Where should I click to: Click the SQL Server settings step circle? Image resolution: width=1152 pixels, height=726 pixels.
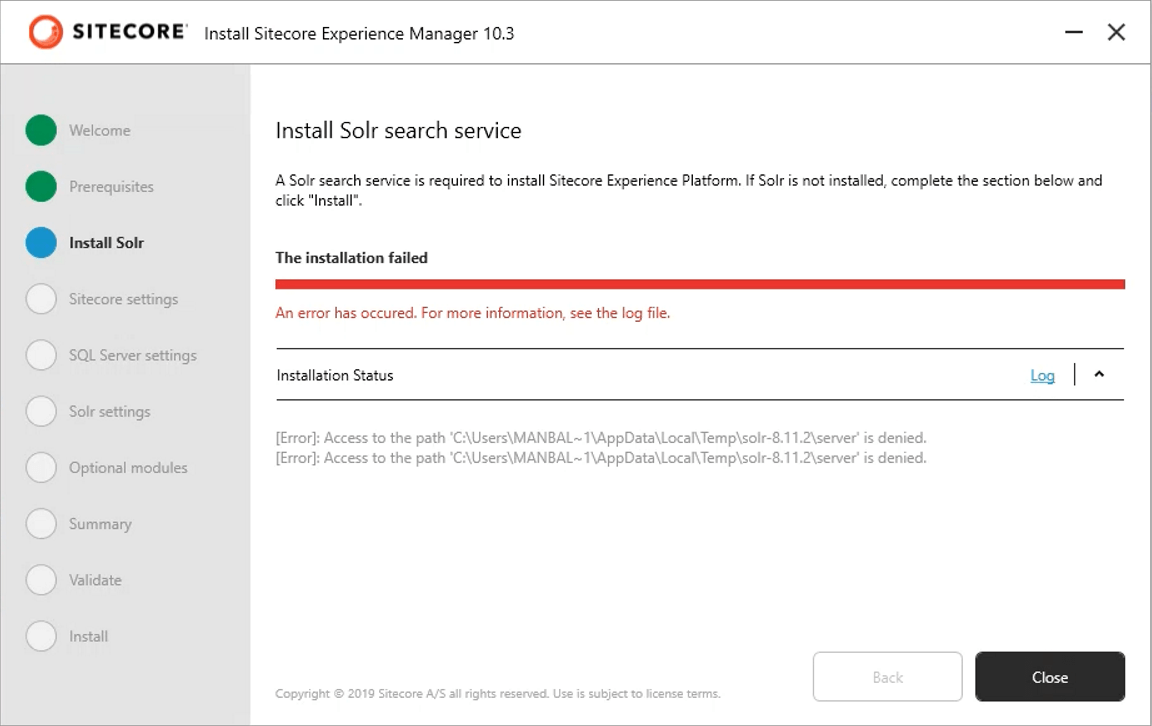point(41,355)
